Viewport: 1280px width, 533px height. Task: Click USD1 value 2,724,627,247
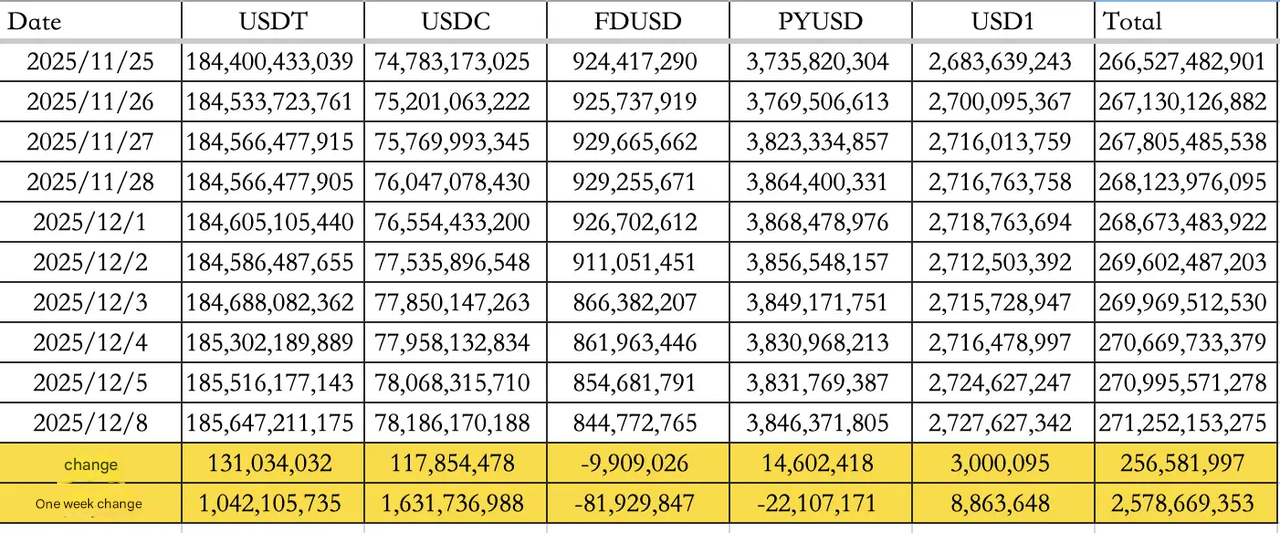pyautogui.click(x=999, y=383)
